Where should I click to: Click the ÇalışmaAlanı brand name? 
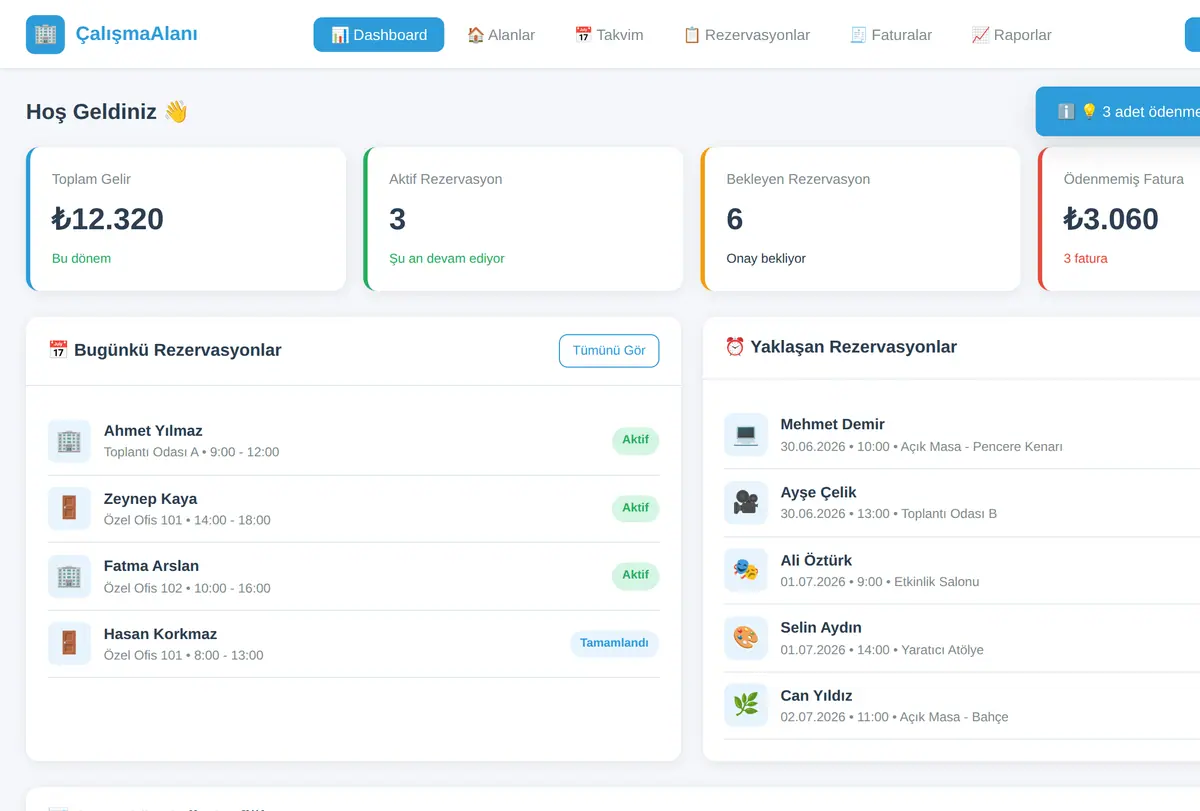click(137, 34)
